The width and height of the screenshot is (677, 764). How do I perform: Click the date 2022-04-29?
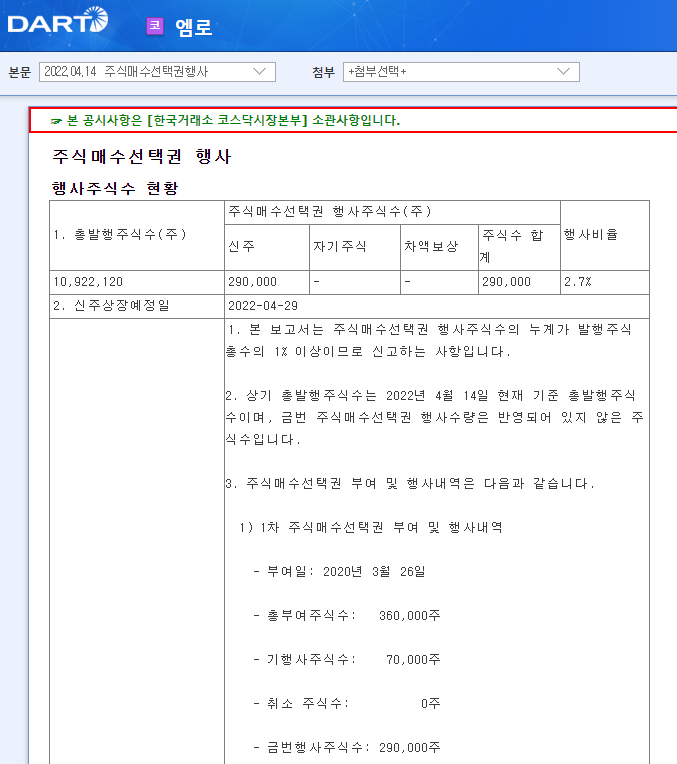click(x=263, y=306)
